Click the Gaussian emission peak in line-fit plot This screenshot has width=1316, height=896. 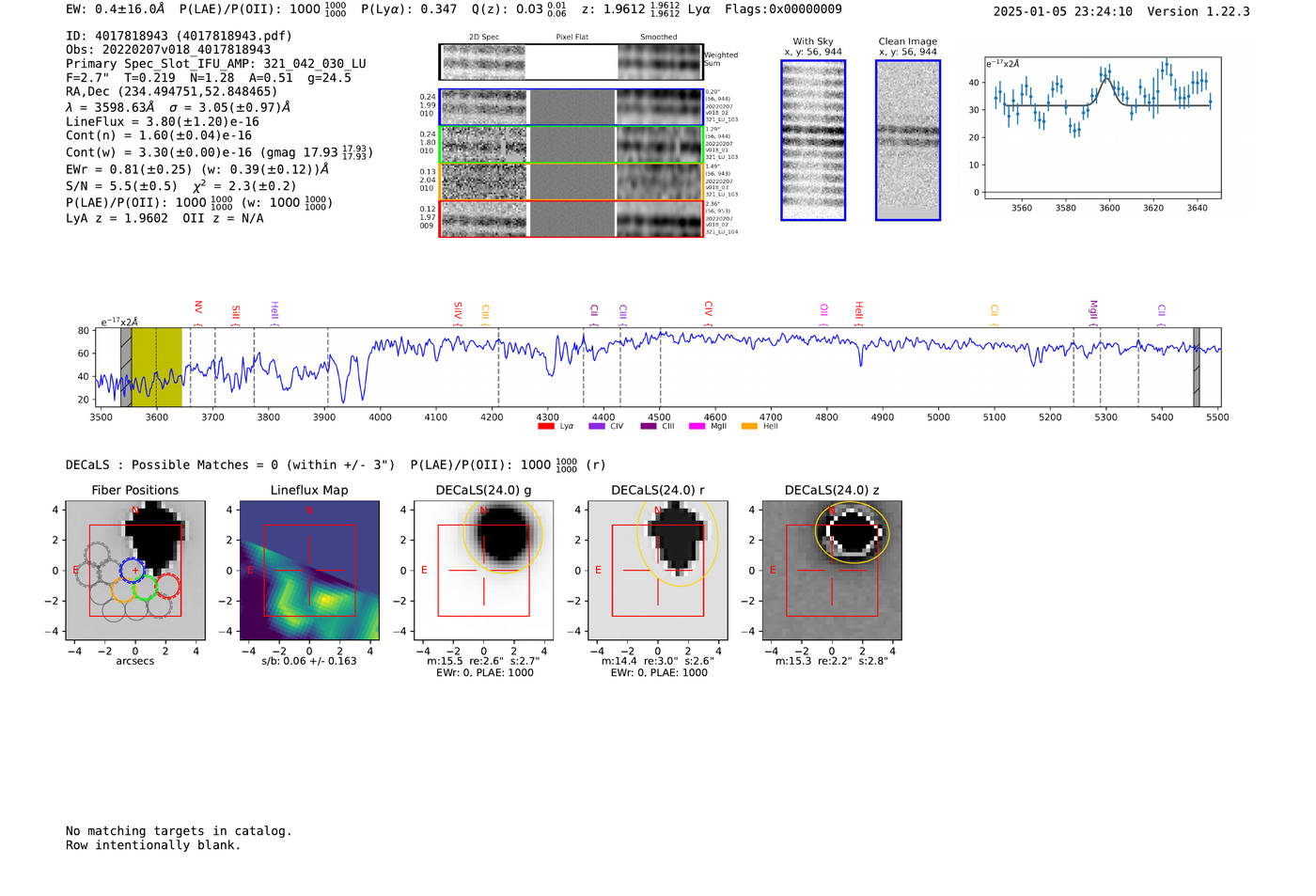pyautogui.click(x=1106, y=79)
